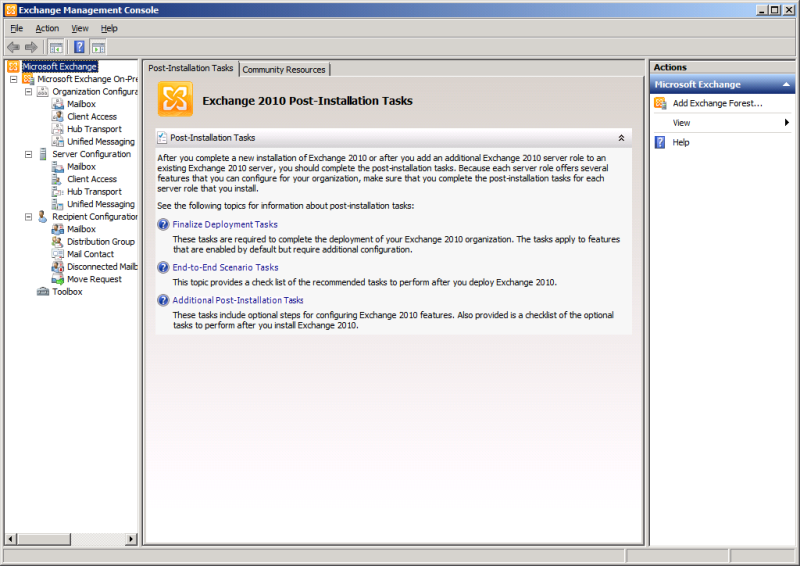Select Distribution Group in the tree
Screen dimensions: 800x566
100,242
